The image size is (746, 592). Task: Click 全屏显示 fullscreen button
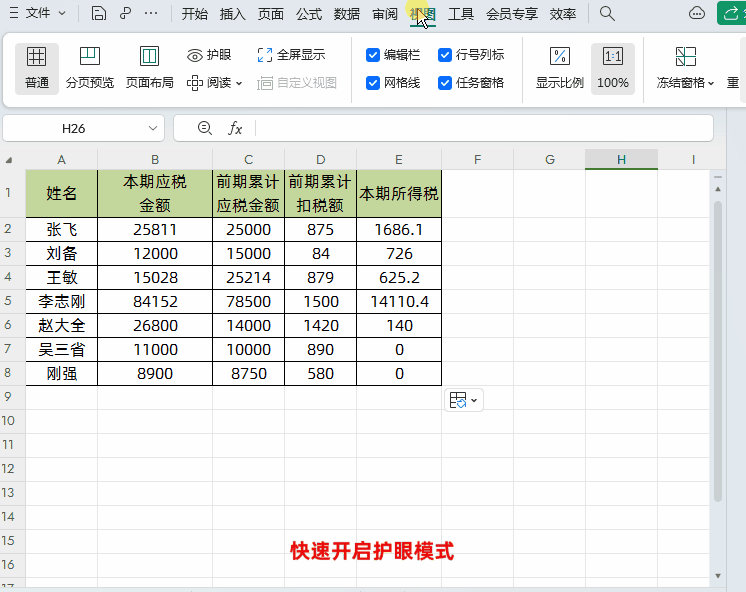click(291, 55)
